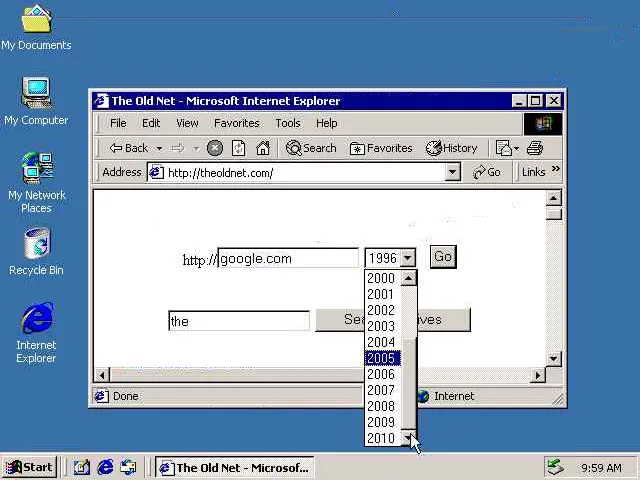Click the google.com URL input field
The image size is (640, 480).
pos(288,258)
